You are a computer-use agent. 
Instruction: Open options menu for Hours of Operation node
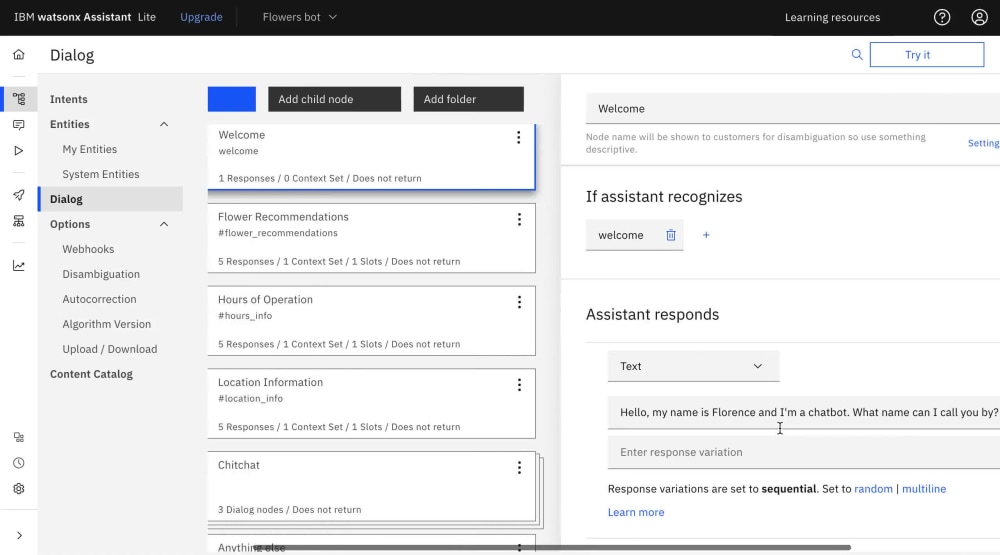(x=519, y=302)
